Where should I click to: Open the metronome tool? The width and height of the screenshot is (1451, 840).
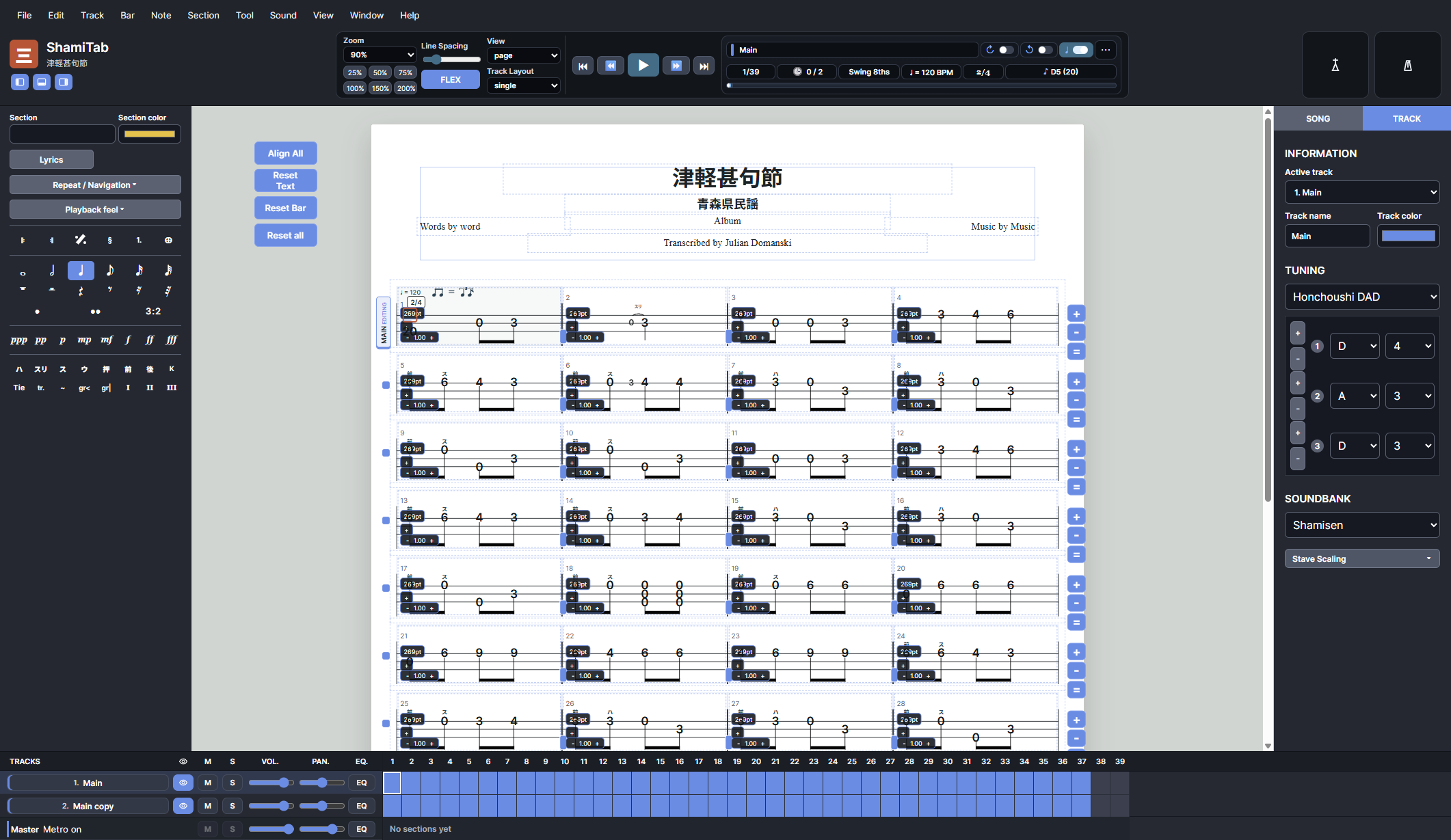click(1407, 65)
